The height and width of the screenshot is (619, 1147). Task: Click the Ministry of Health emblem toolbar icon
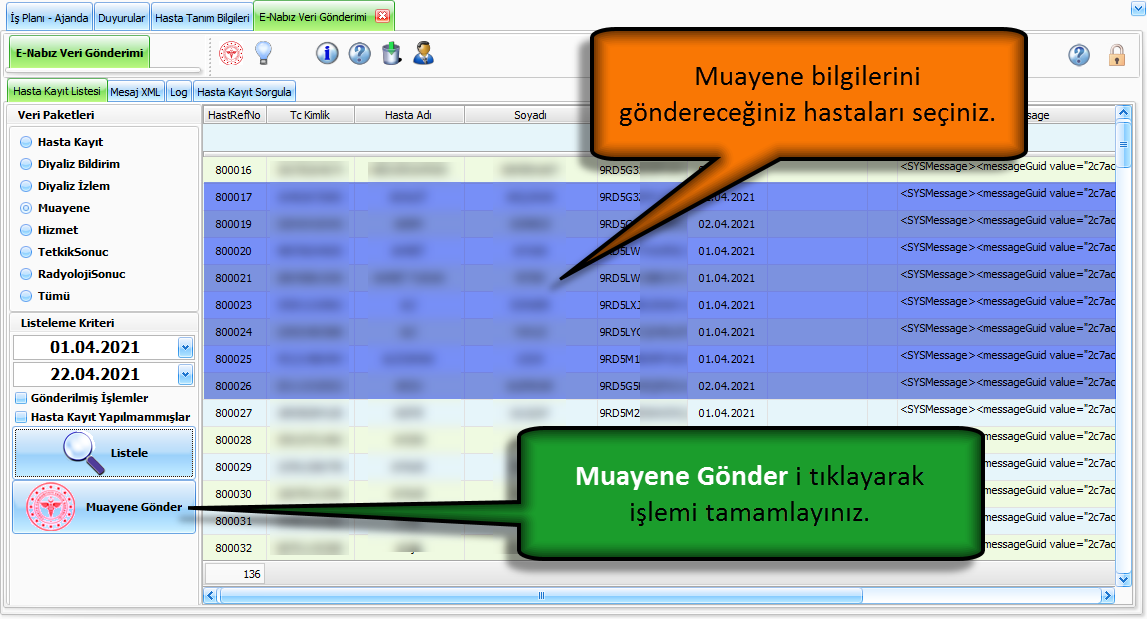click(x=231, y=53)
